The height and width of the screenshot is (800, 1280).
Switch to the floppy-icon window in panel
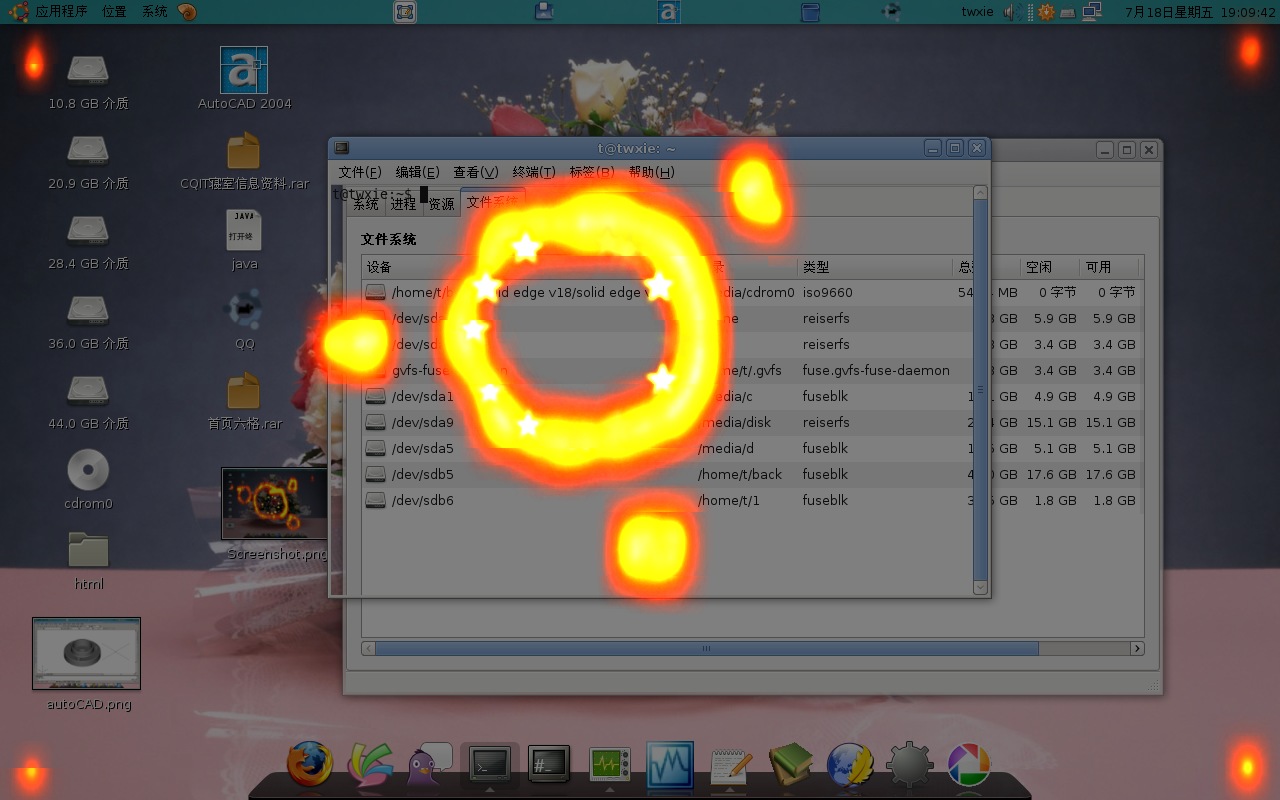click(545, 12)
